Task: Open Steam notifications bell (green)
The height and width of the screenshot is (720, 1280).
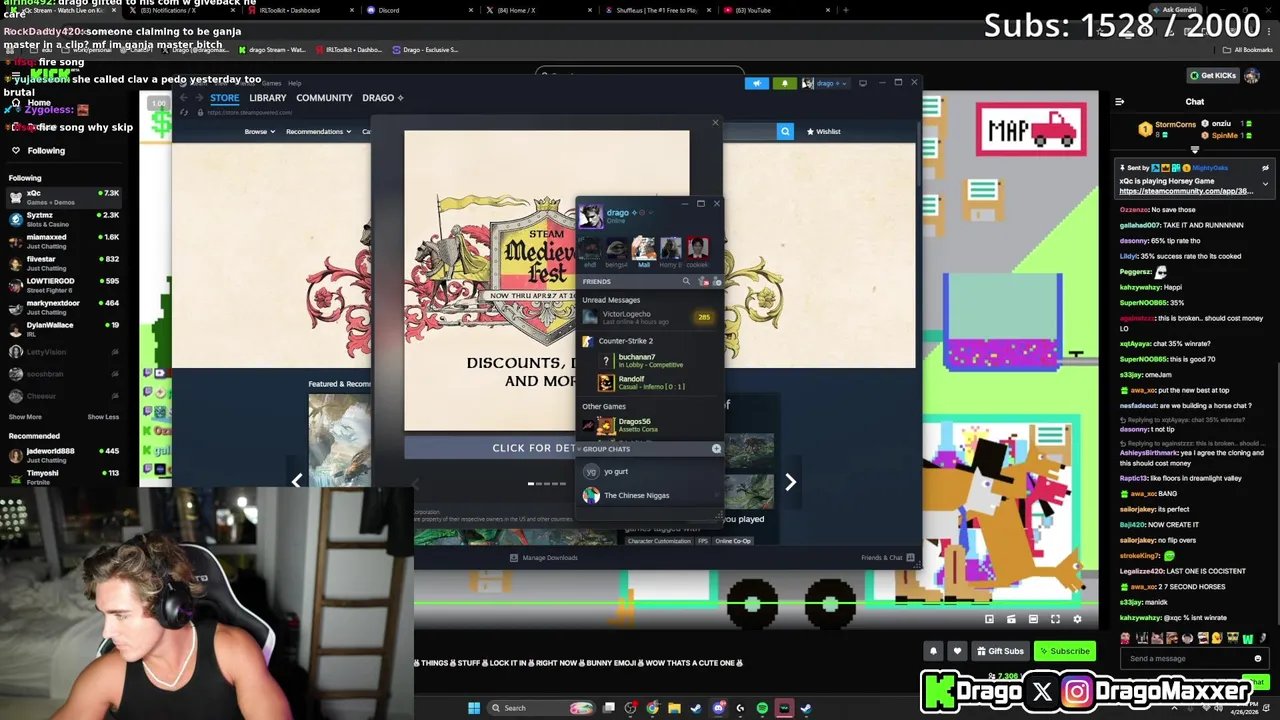Action: coord(785,83)
